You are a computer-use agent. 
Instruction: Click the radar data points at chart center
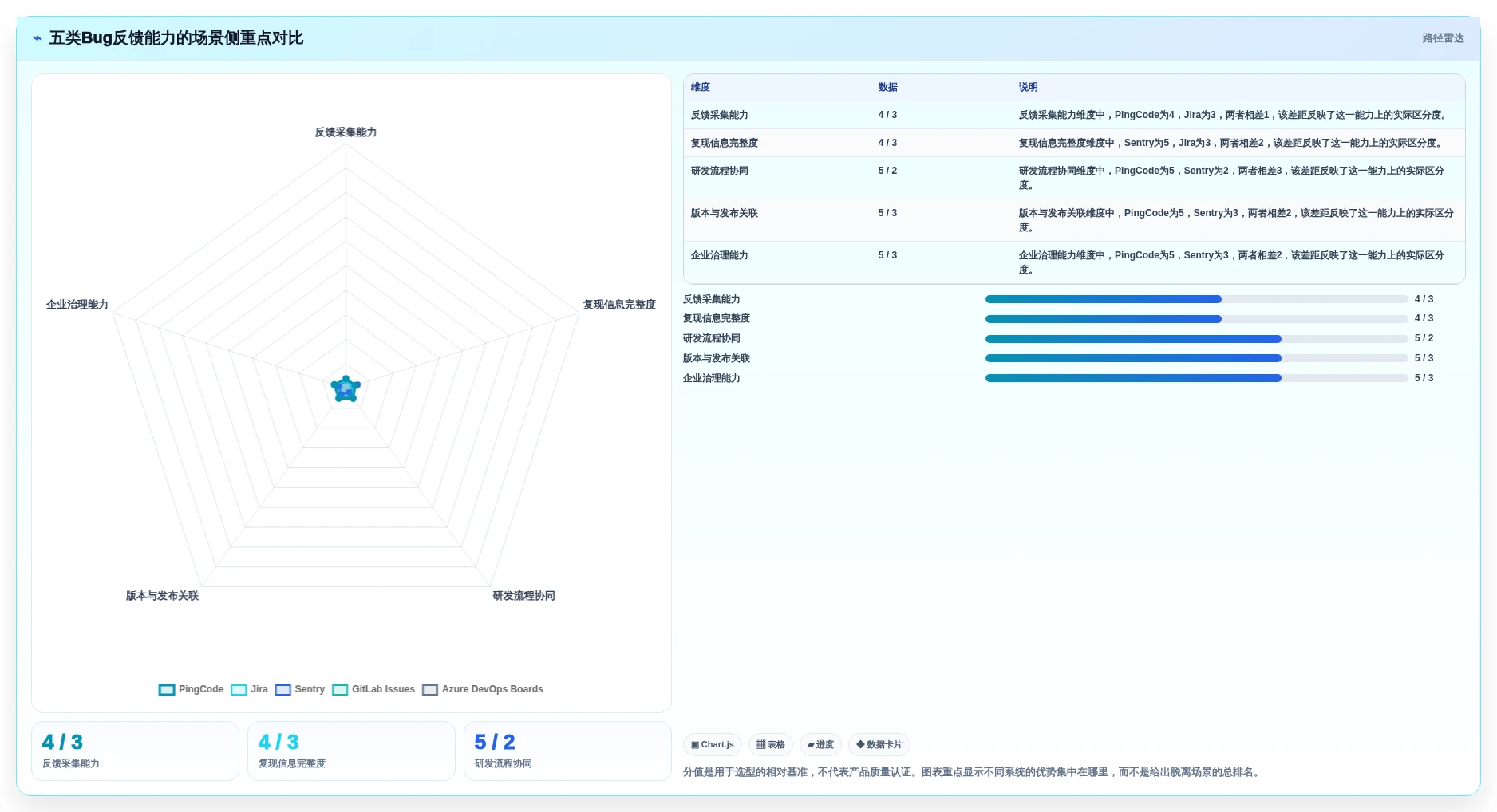(x=346, y=389)
